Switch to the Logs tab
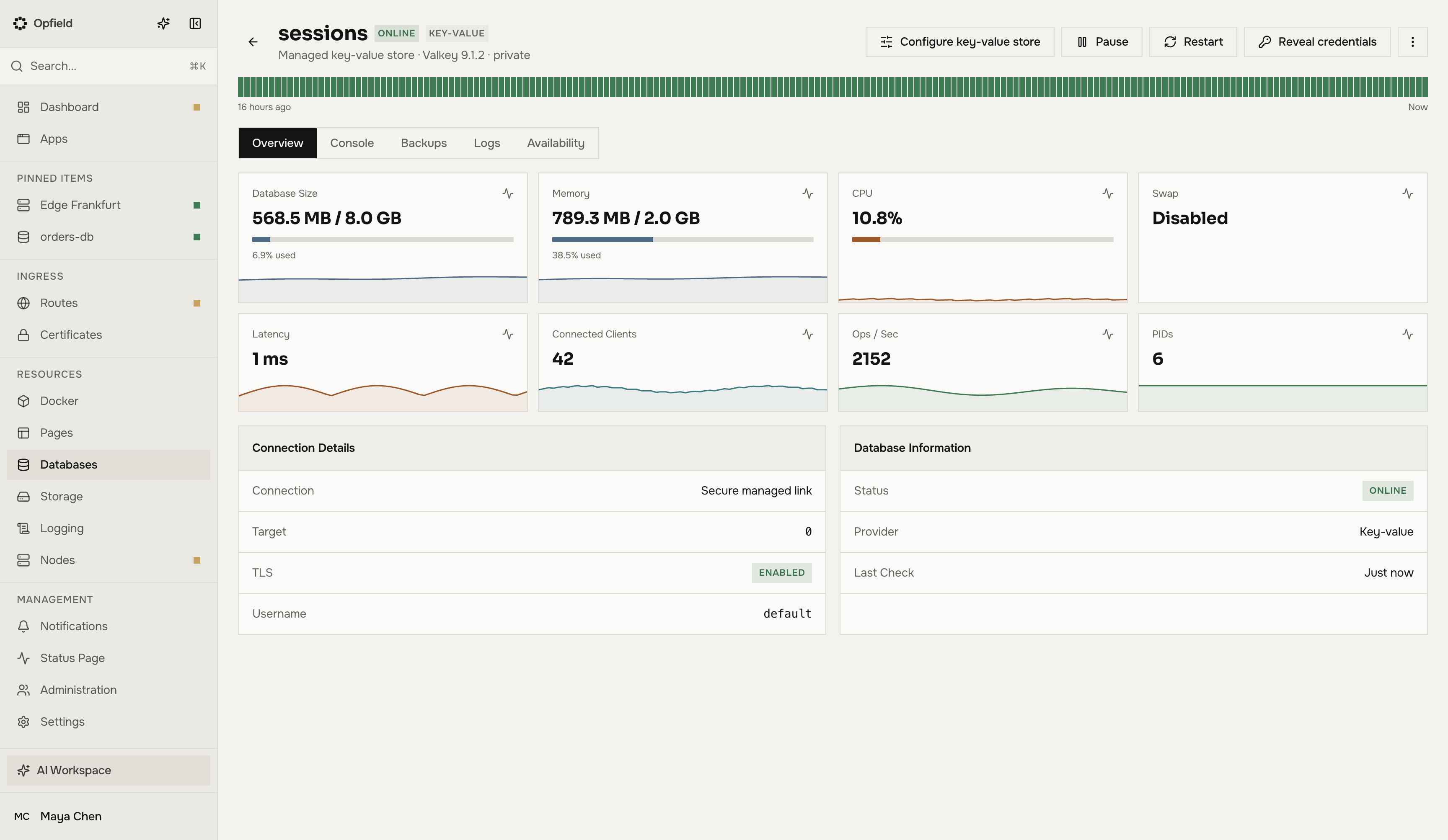 click(x=487, y=143)
